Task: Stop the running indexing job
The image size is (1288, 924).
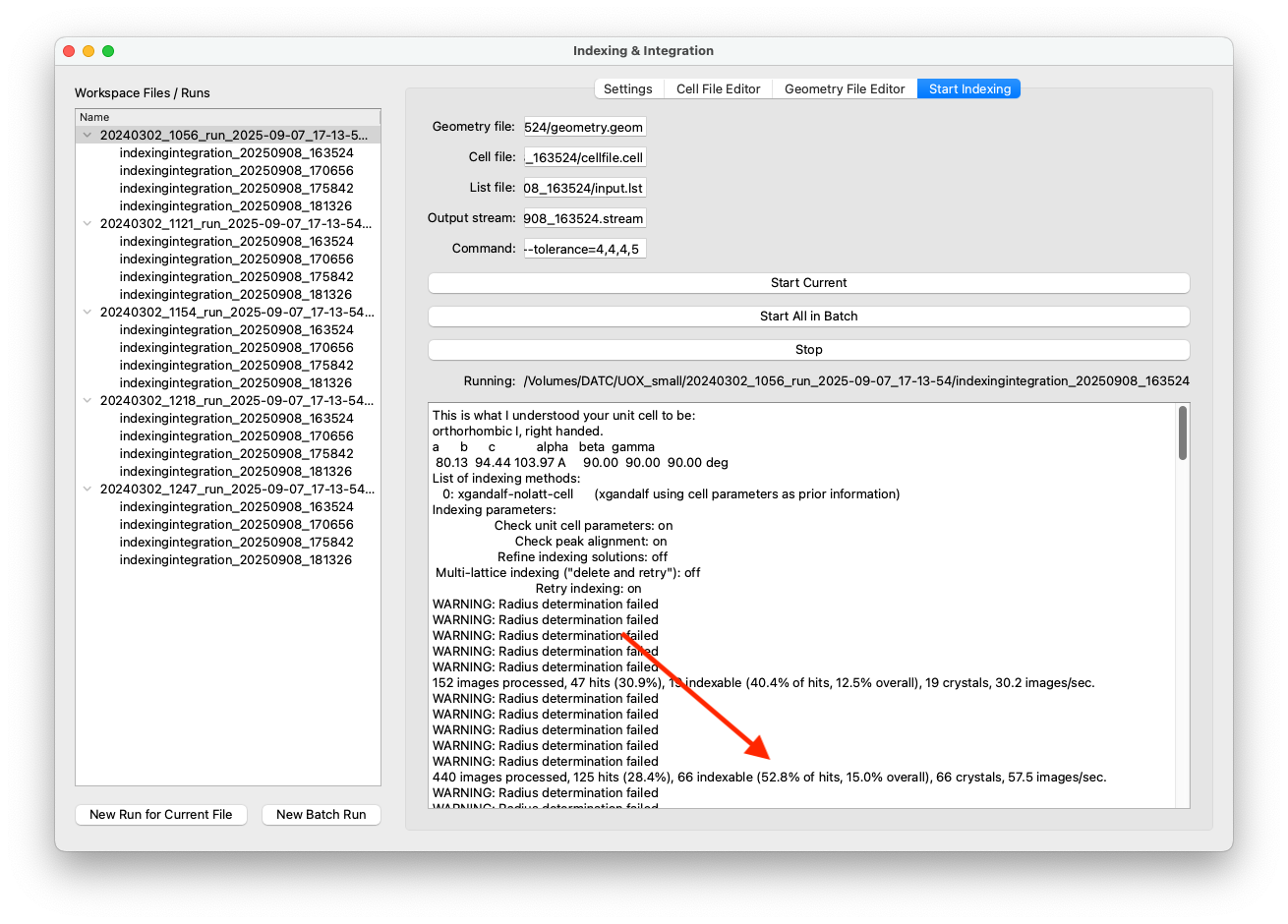Action: tap(808, 349)
